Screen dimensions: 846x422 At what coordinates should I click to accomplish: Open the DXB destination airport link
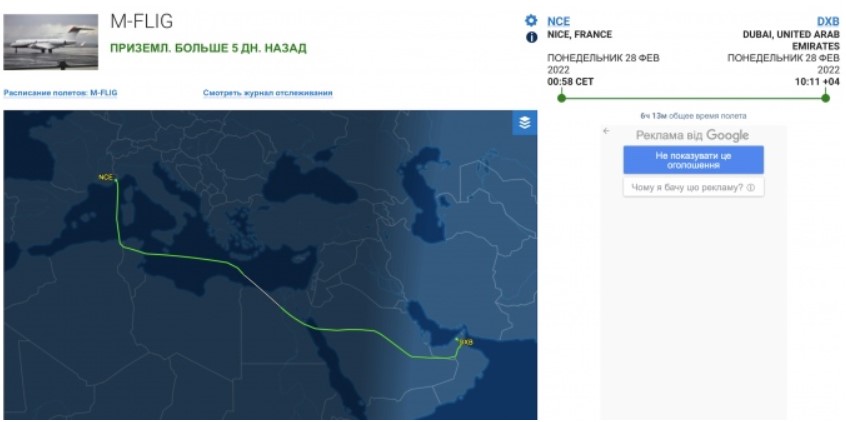(x=828, y=20)
